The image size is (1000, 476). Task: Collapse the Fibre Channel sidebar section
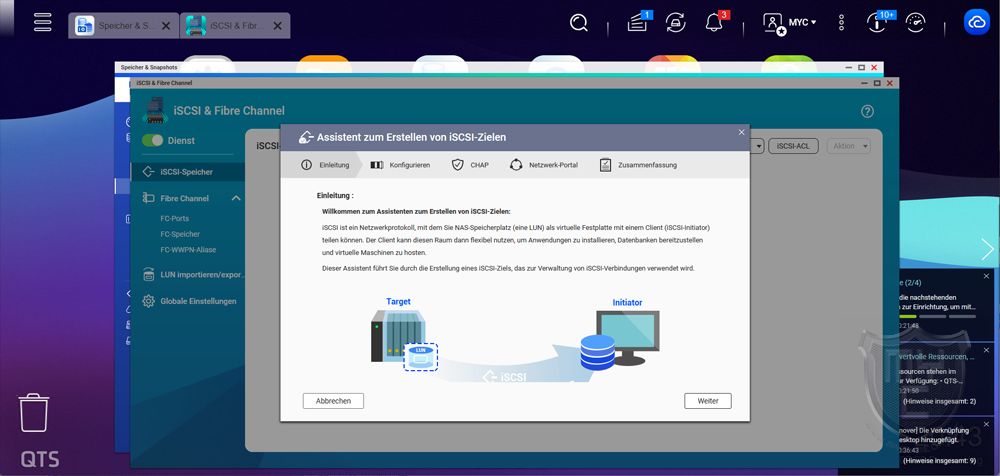click(x=235, y=198)
